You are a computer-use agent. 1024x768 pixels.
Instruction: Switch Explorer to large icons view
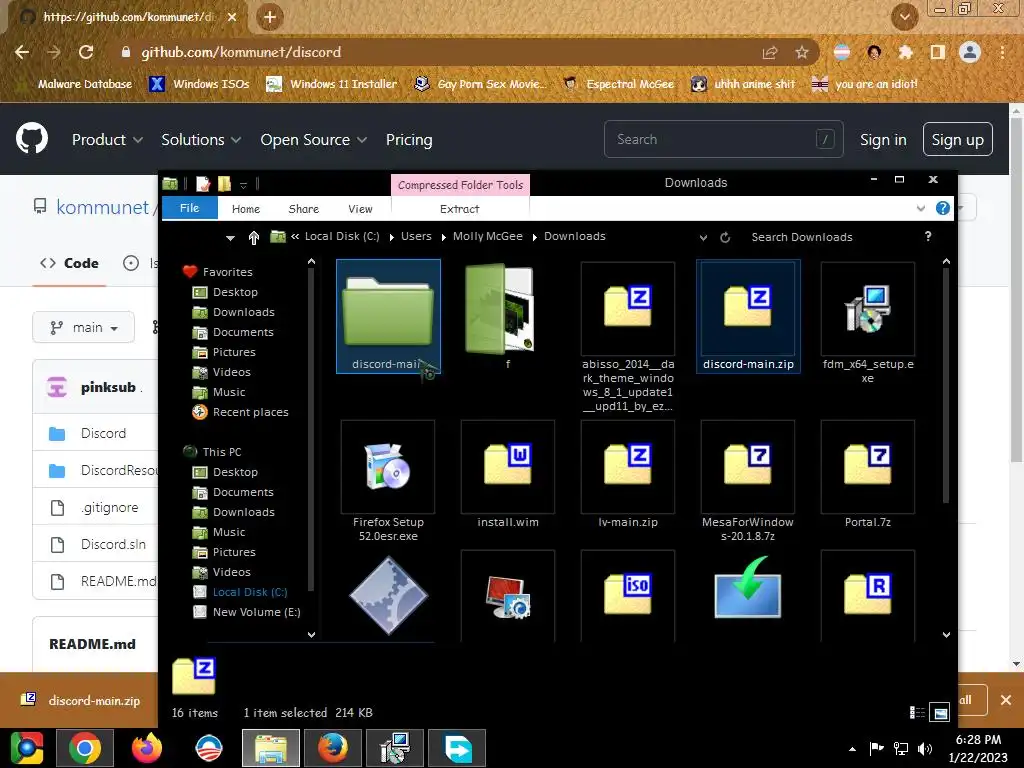point(940,712)
